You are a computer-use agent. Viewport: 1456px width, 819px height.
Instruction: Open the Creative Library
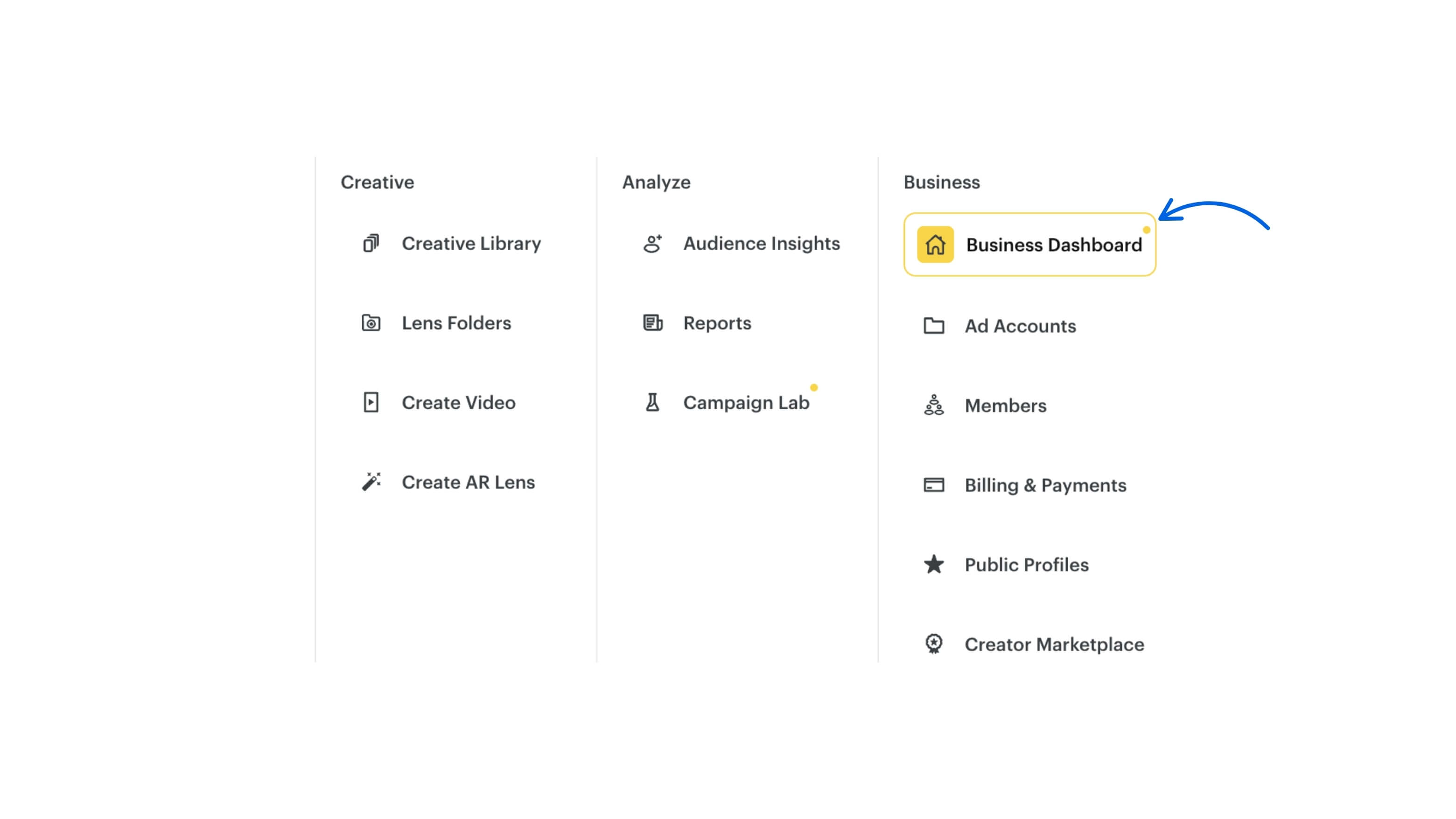[x=471, y=244]
